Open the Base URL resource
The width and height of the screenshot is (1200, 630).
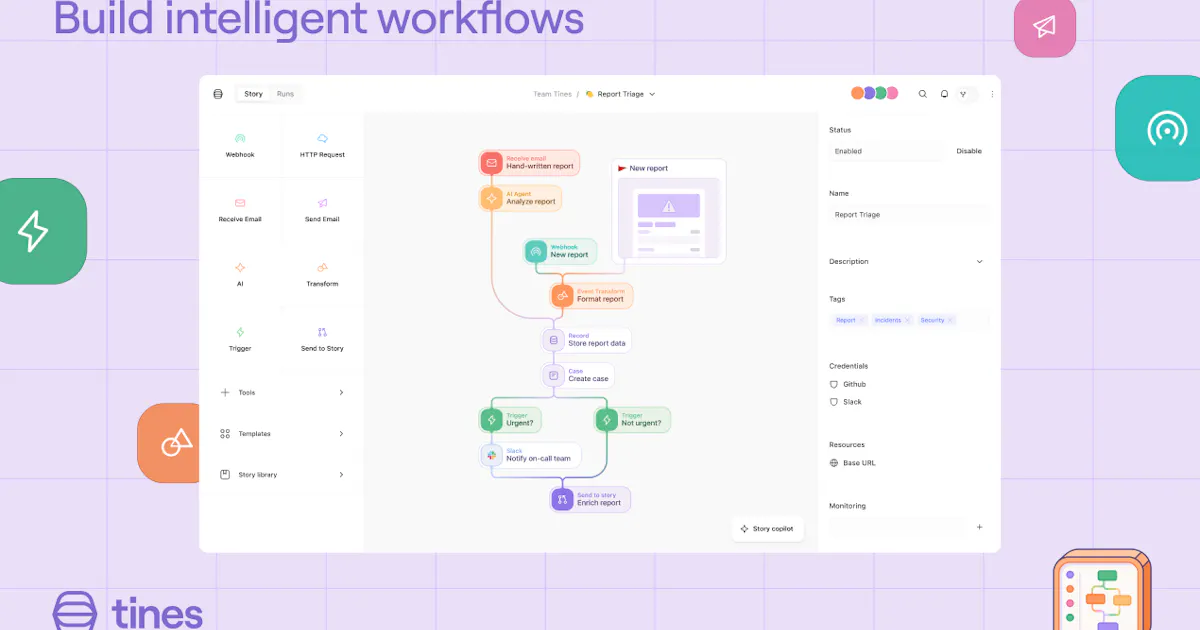coord(852,463)
